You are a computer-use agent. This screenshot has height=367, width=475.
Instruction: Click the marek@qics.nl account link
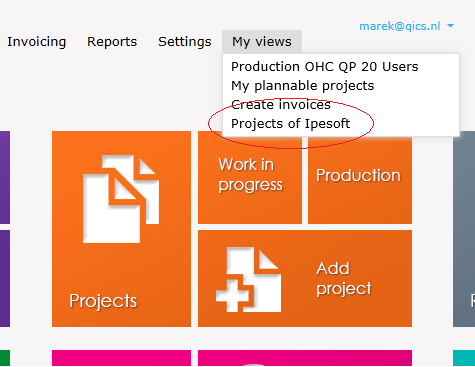point(400,26)
